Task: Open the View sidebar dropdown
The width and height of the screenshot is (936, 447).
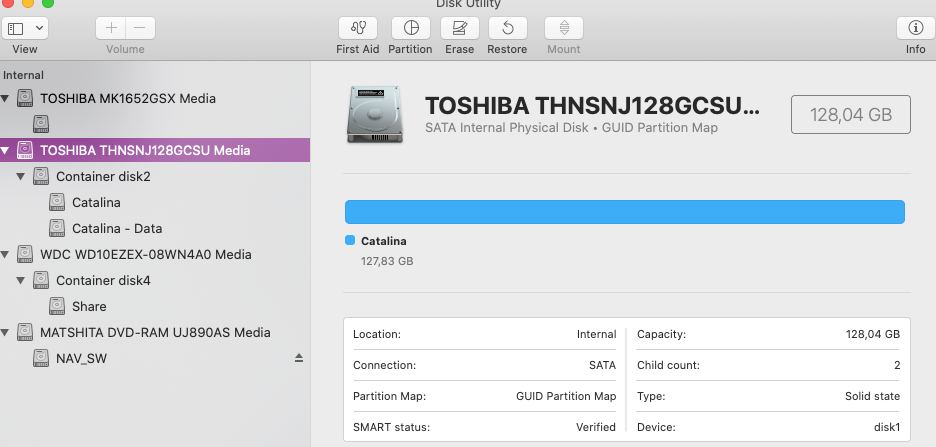Action: click(25, 27)
